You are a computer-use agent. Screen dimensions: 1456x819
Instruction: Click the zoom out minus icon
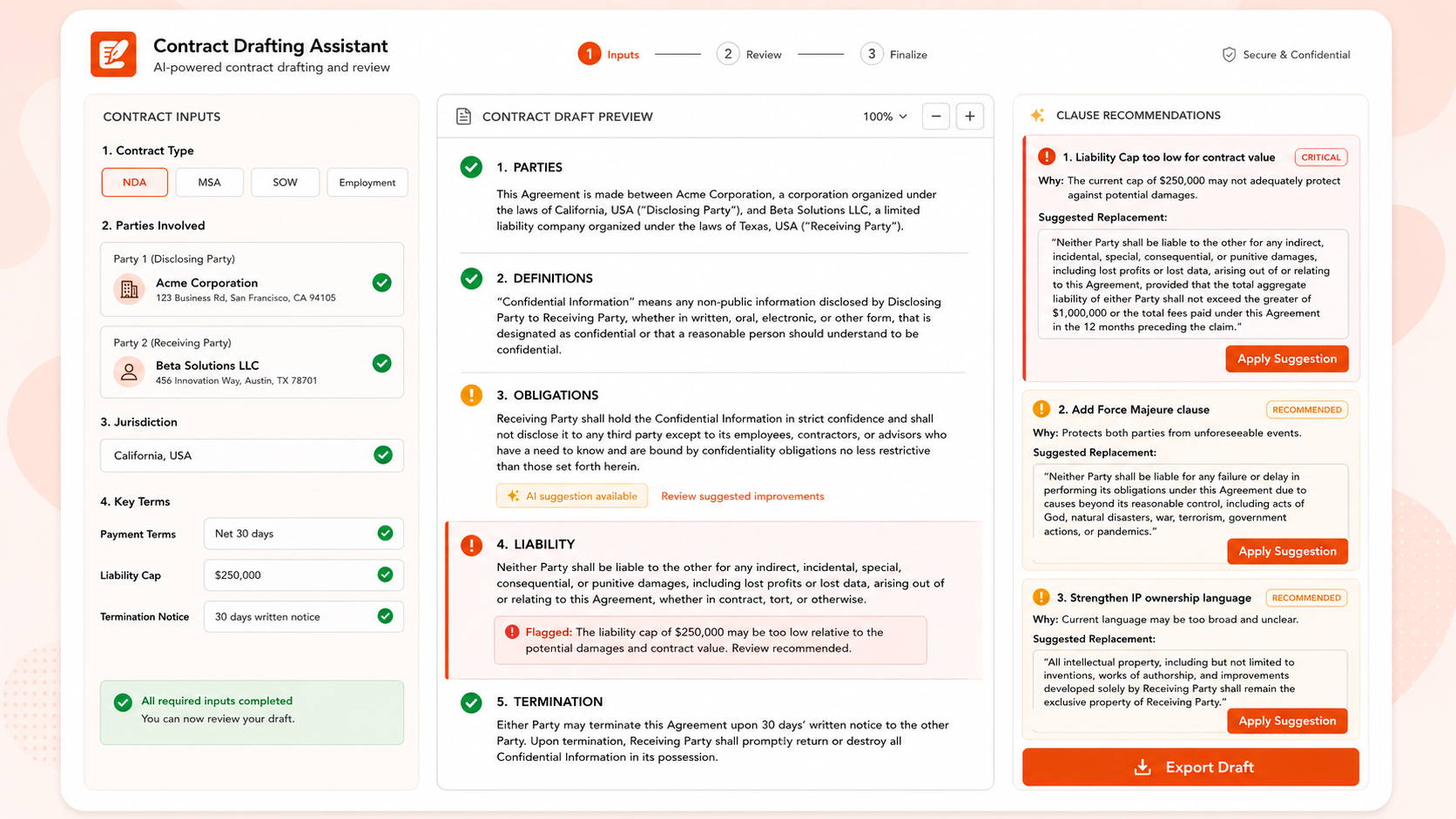pos(936,117)
